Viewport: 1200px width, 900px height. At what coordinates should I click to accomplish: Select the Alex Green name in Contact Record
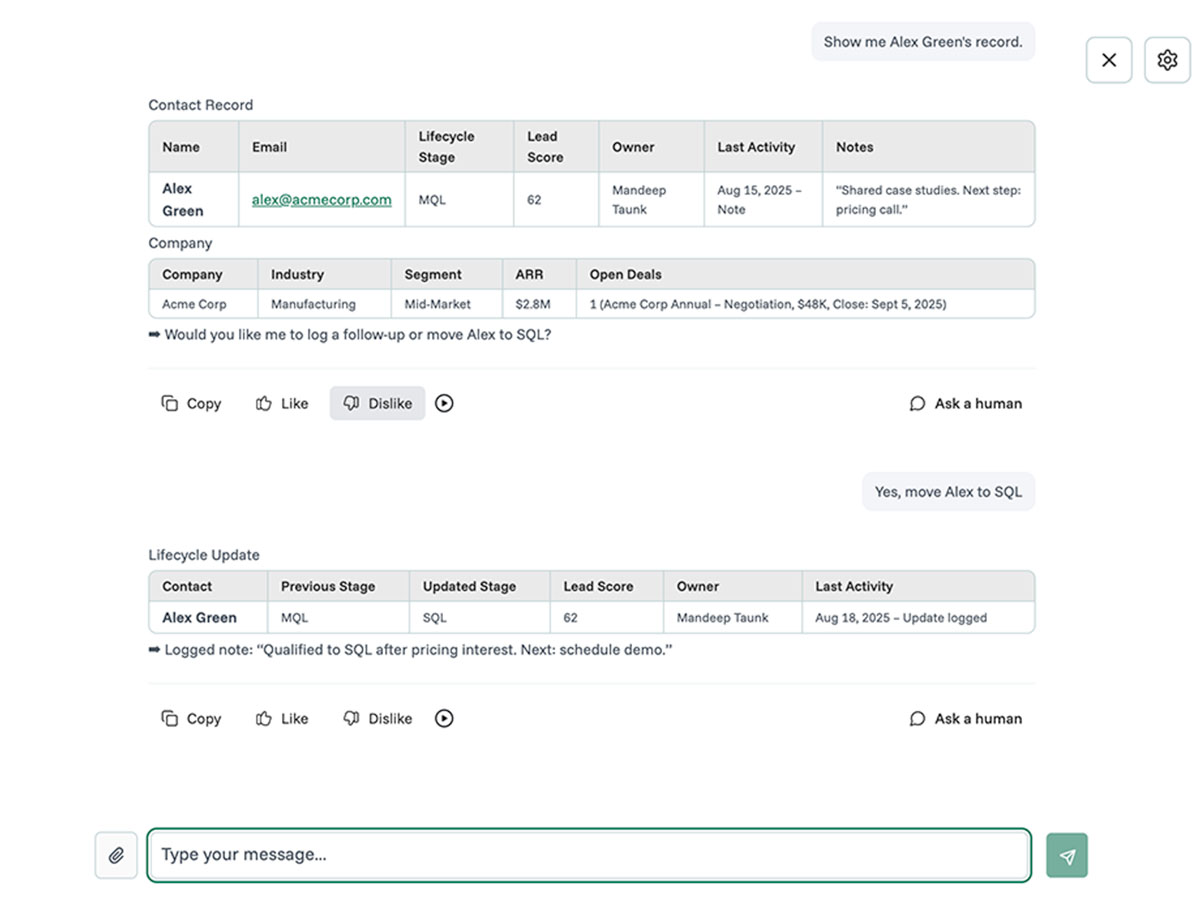183,199
